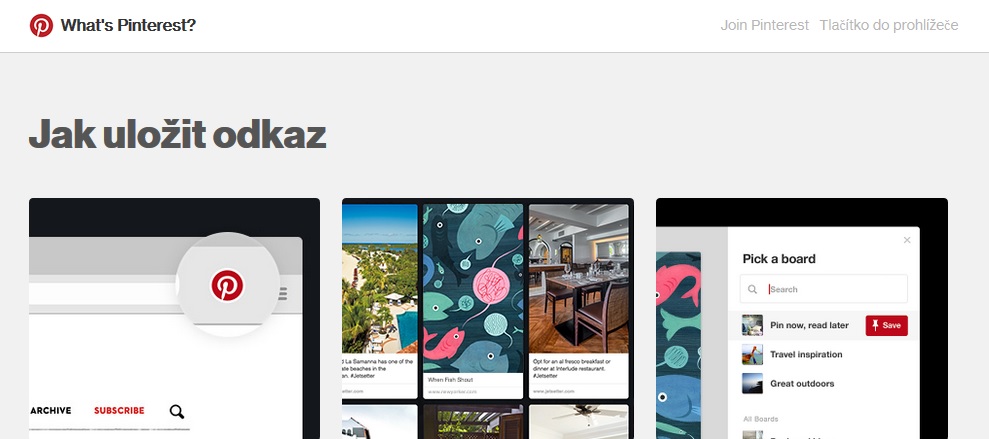Screen dimensions: 989x439
Task: Click into the board Search field
Action: tap(824, 289)
